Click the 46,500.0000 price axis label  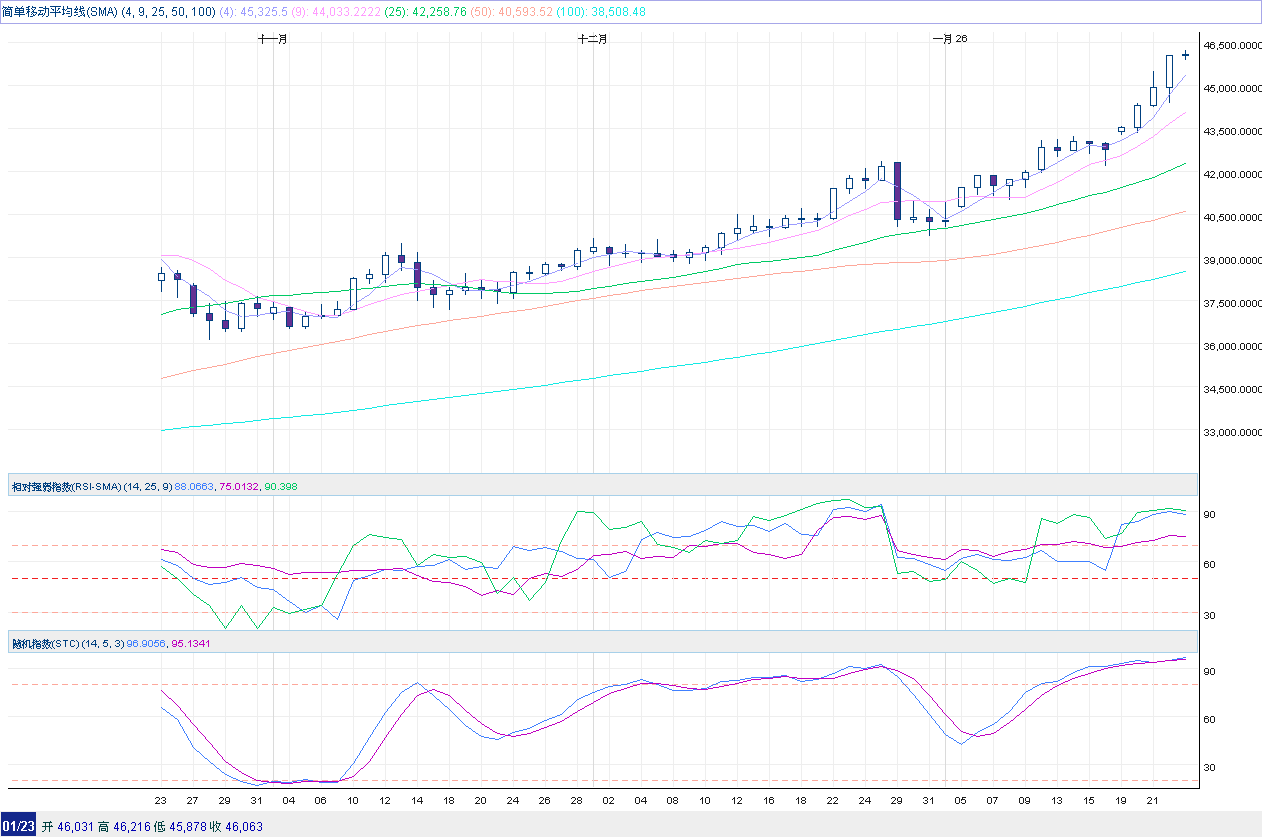1231,46
